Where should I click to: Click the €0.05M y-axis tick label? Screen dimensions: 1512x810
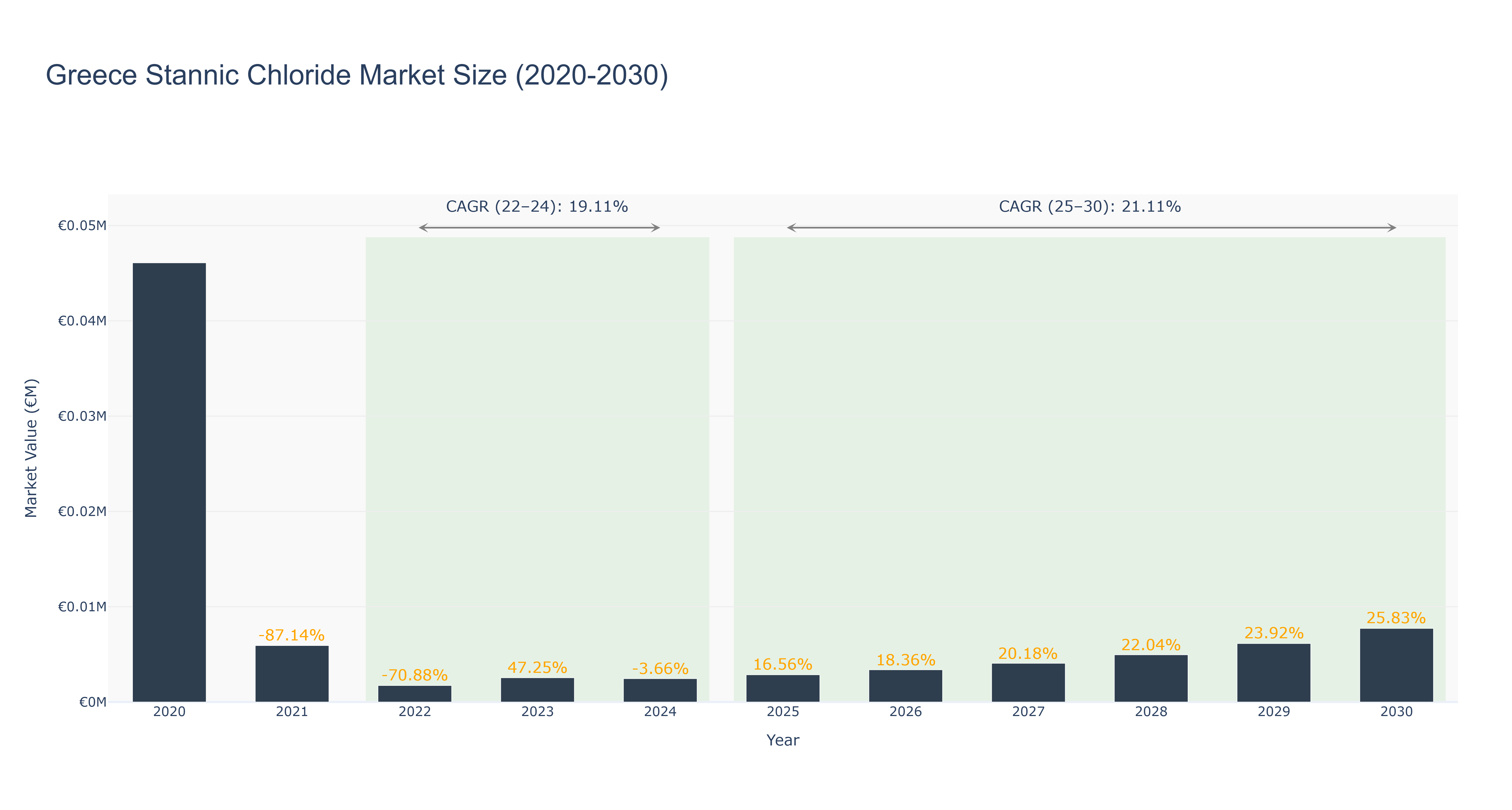click(x=82, y=226)
